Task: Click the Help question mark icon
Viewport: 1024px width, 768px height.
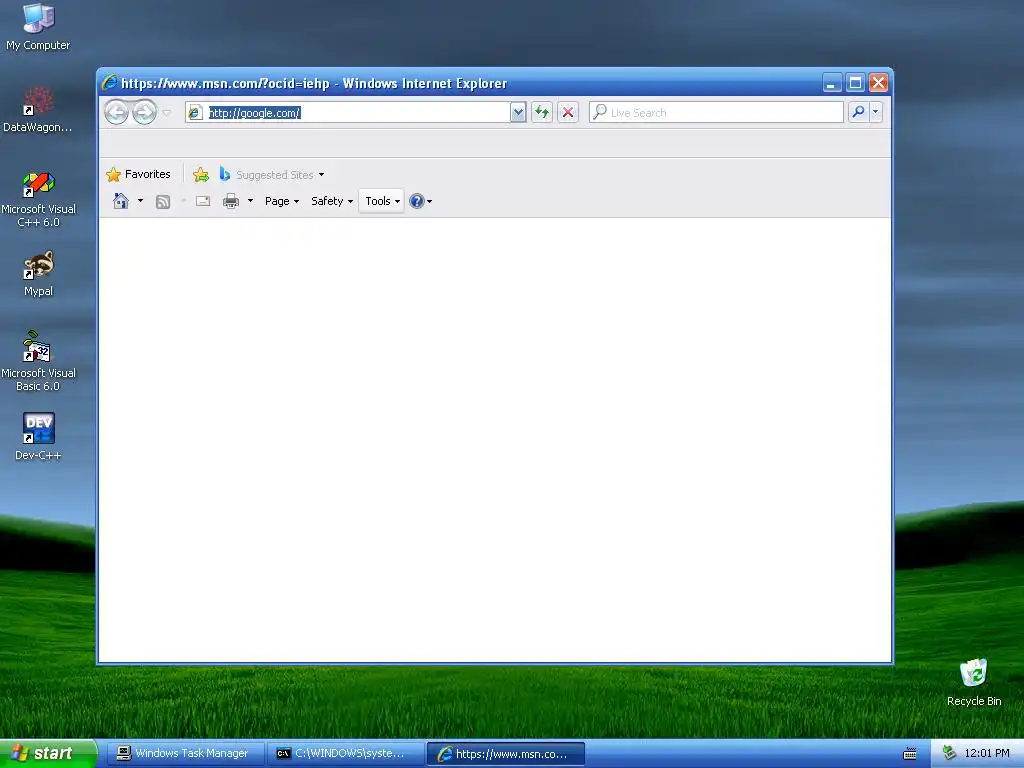Action: [417, 201]
